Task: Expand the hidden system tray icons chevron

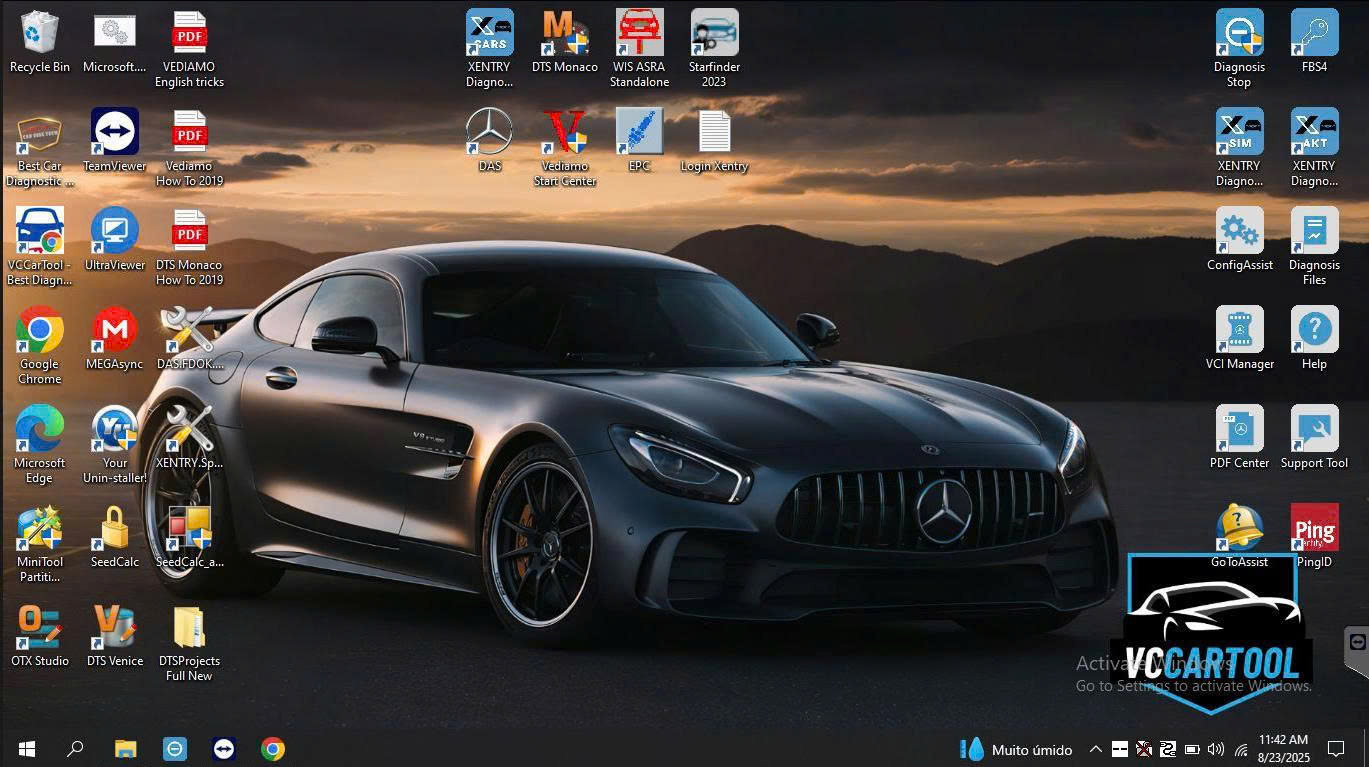Action: tap(1096, 749)
